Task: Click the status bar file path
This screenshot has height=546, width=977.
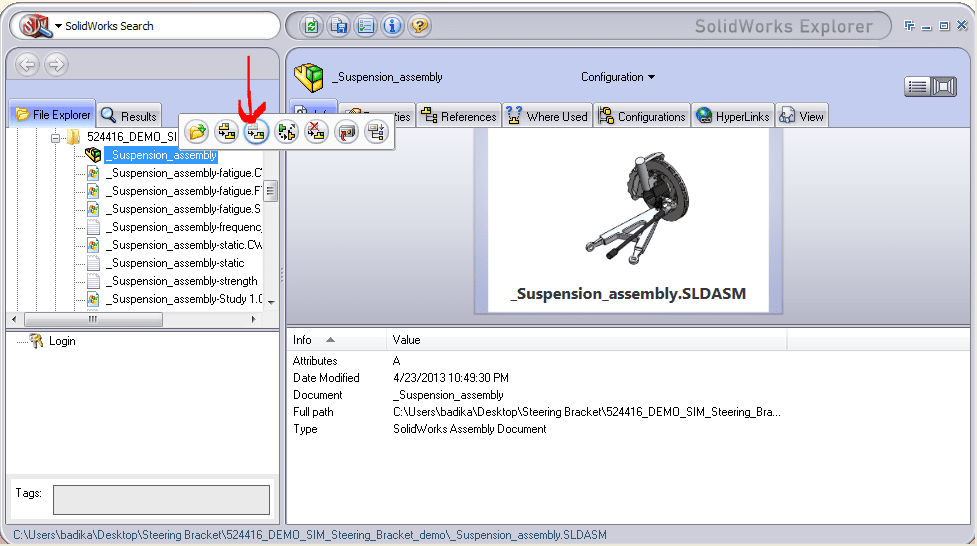Action: 310,535
